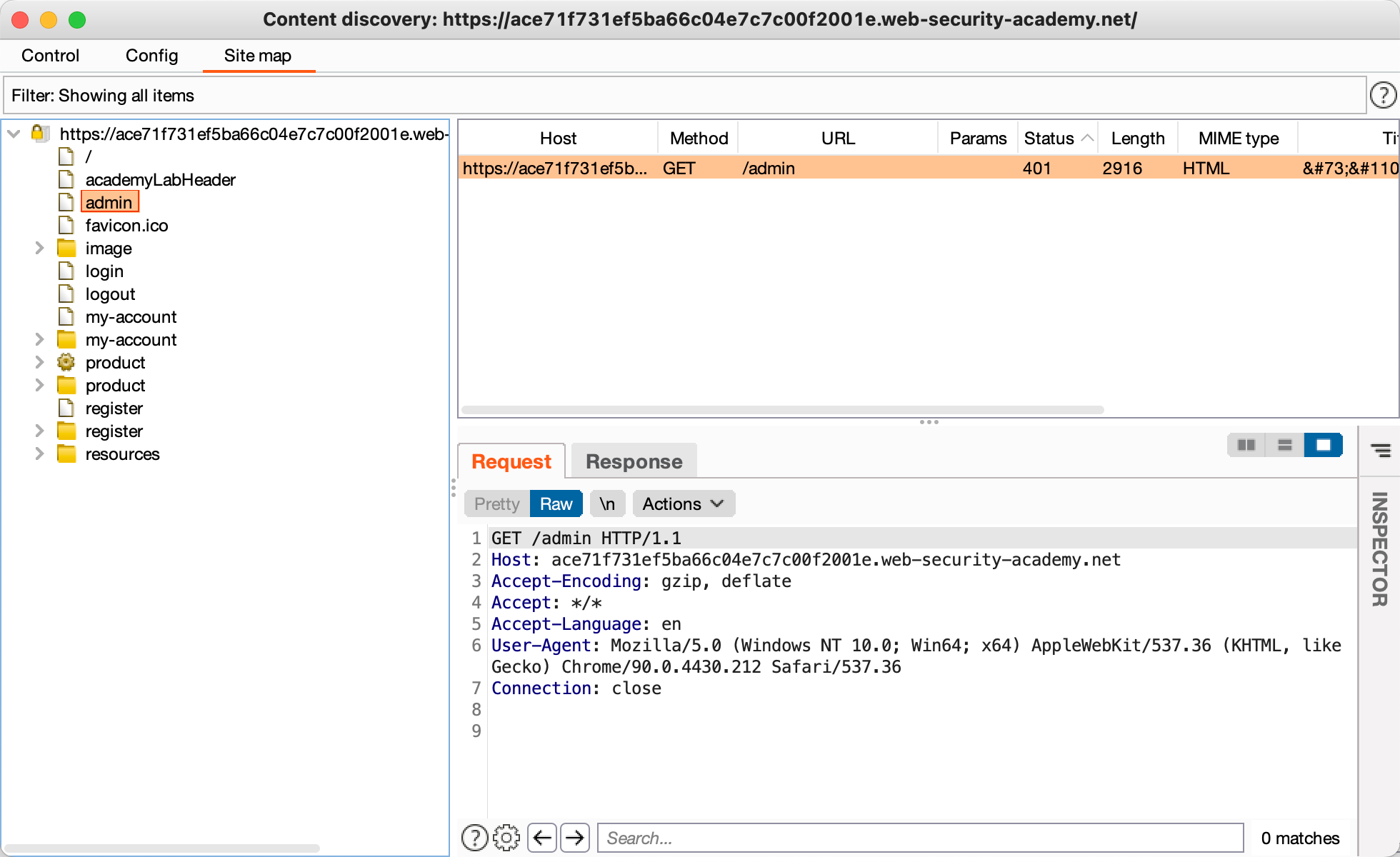The image size is (1400, 857).
Task: Collapse the root site tree node
Action: click(14, 134)
